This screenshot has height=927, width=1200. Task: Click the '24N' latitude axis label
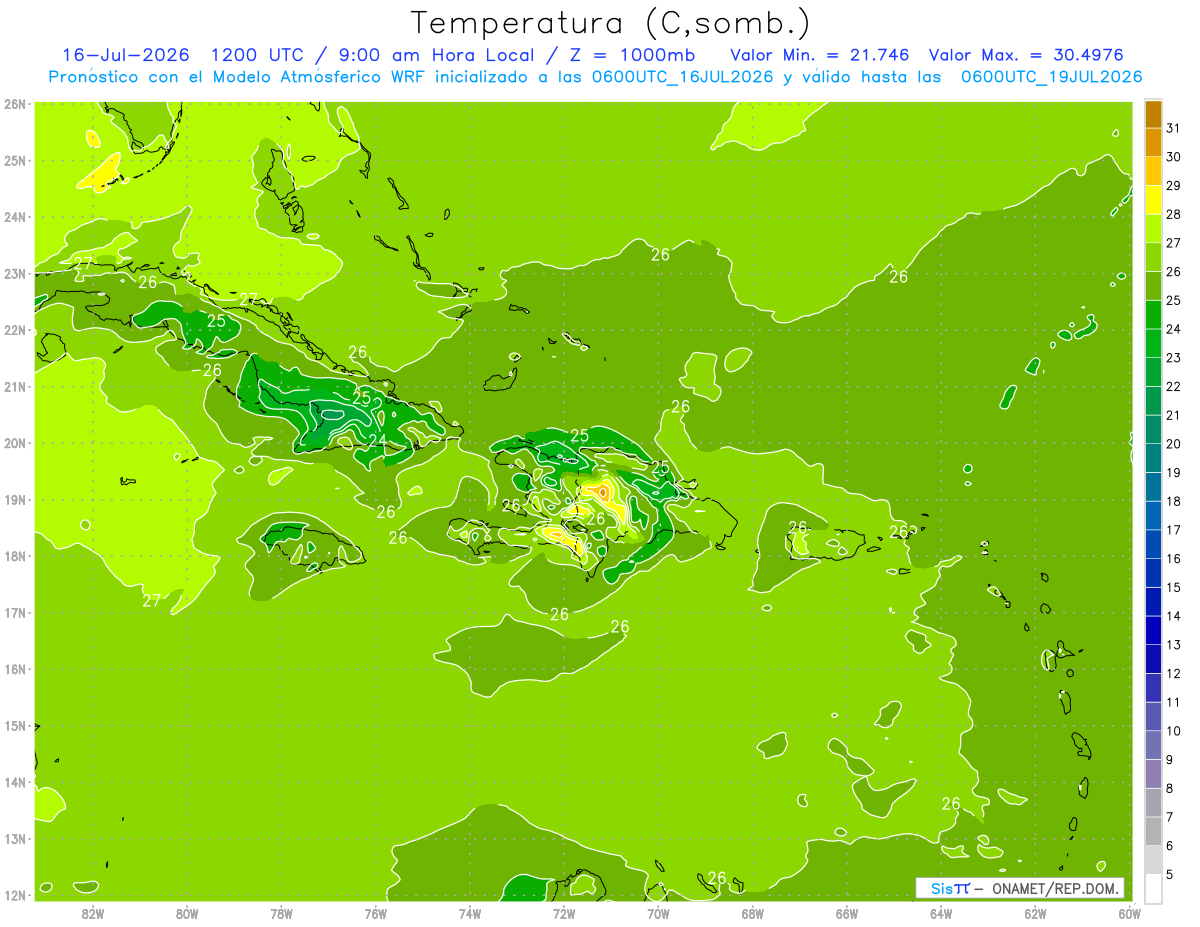14,217
